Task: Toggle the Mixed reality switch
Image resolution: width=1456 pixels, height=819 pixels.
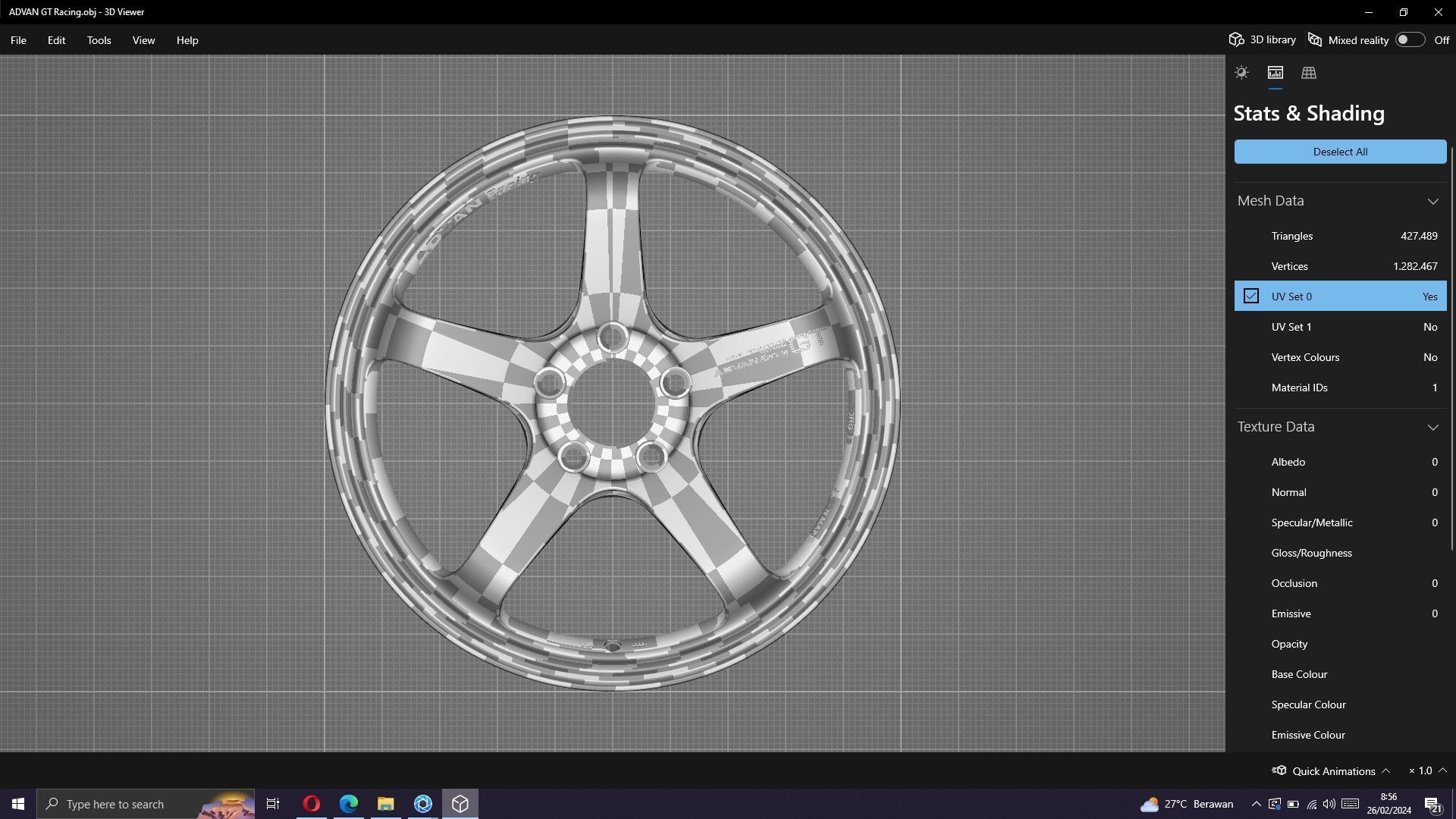Action: point(1409,40)
